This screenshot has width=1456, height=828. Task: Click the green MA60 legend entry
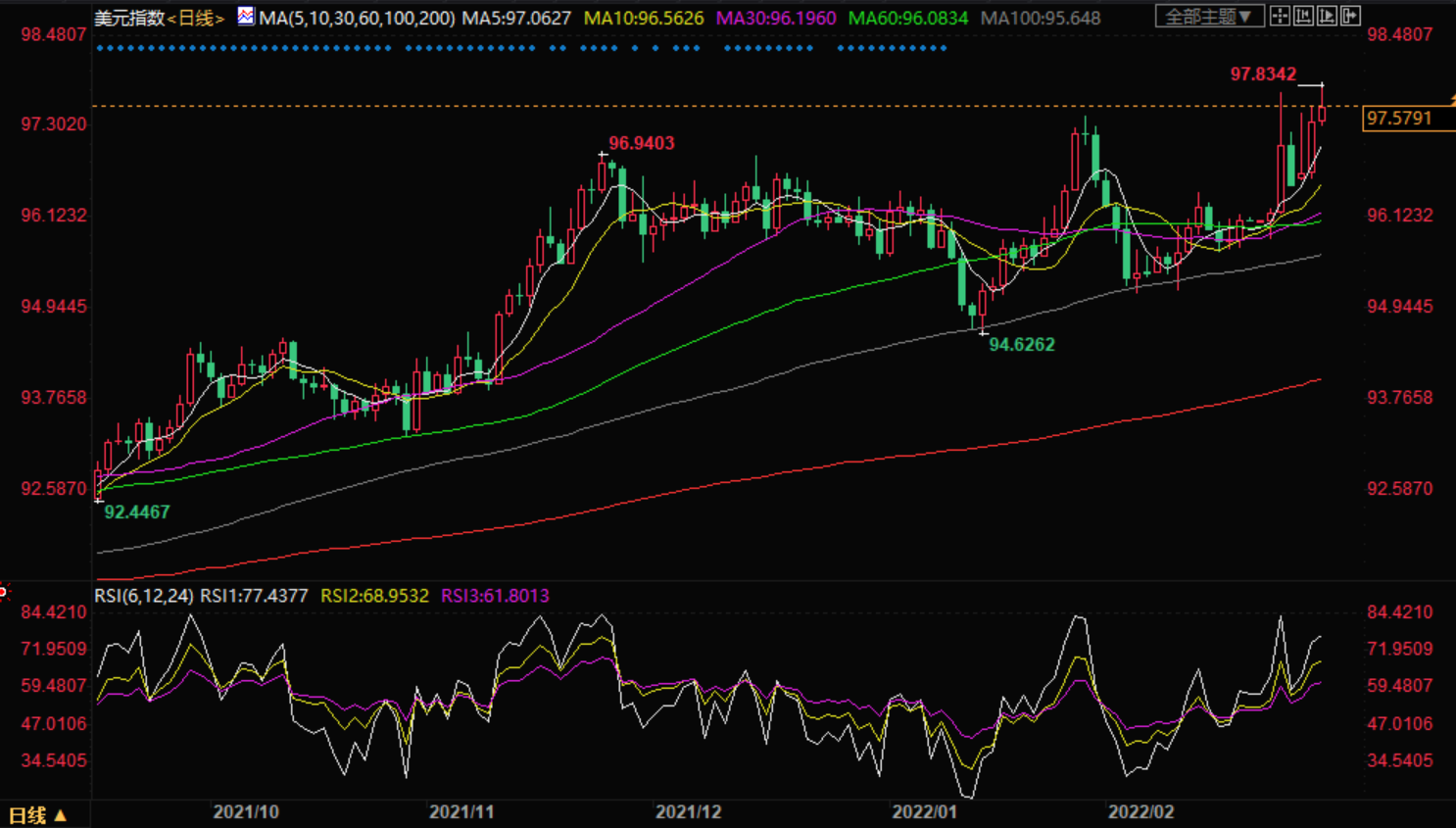click(x=907, y=18)
